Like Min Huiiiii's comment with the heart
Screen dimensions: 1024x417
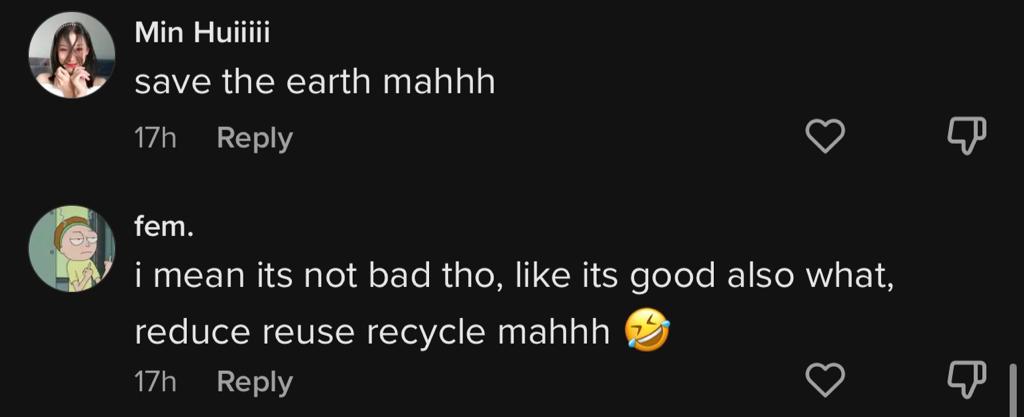pyautogui.click(x=825, y=137)
